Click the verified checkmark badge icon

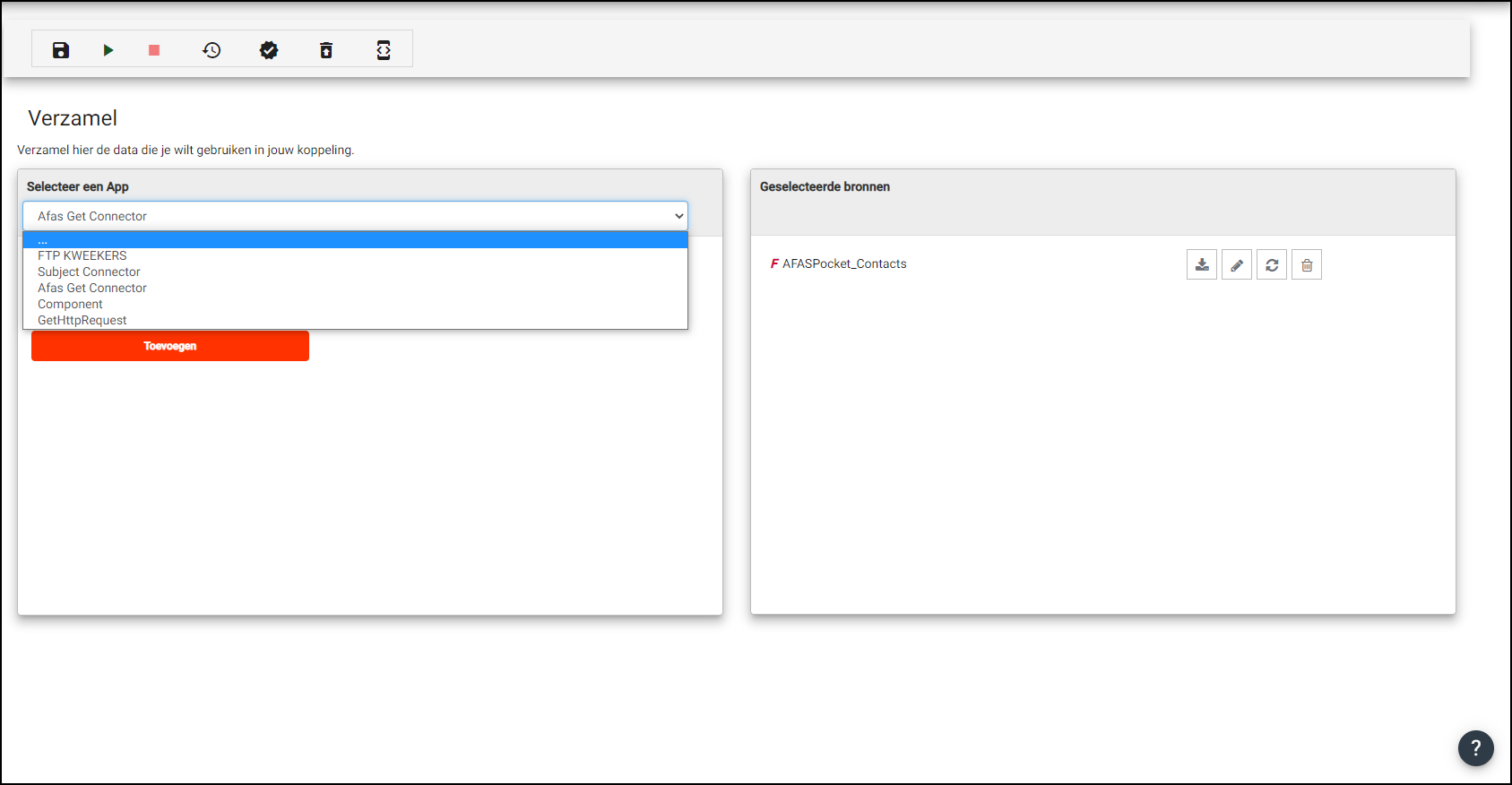pos(269,50)
